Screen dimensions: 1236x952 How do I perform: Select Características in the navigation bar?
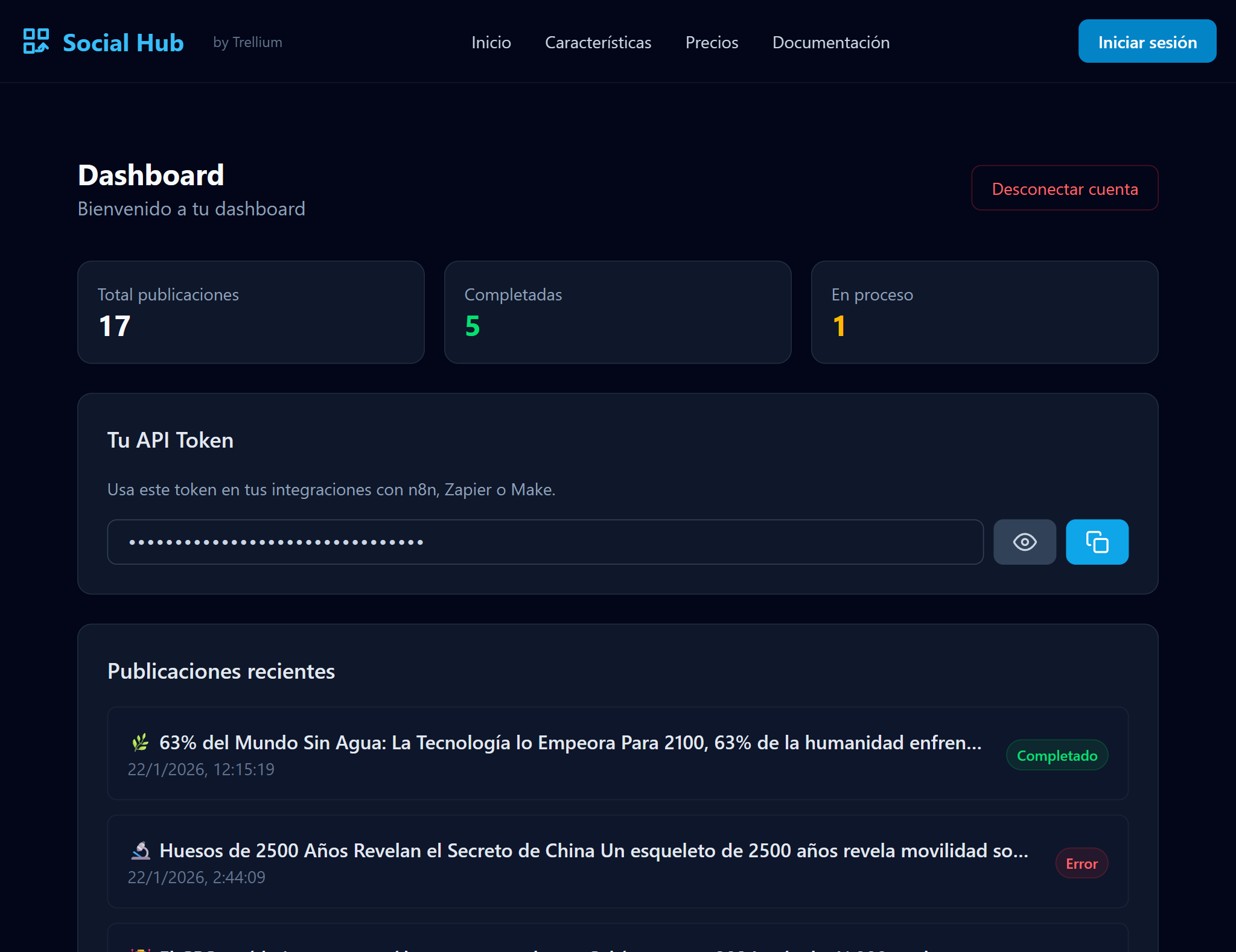point(598,42)
